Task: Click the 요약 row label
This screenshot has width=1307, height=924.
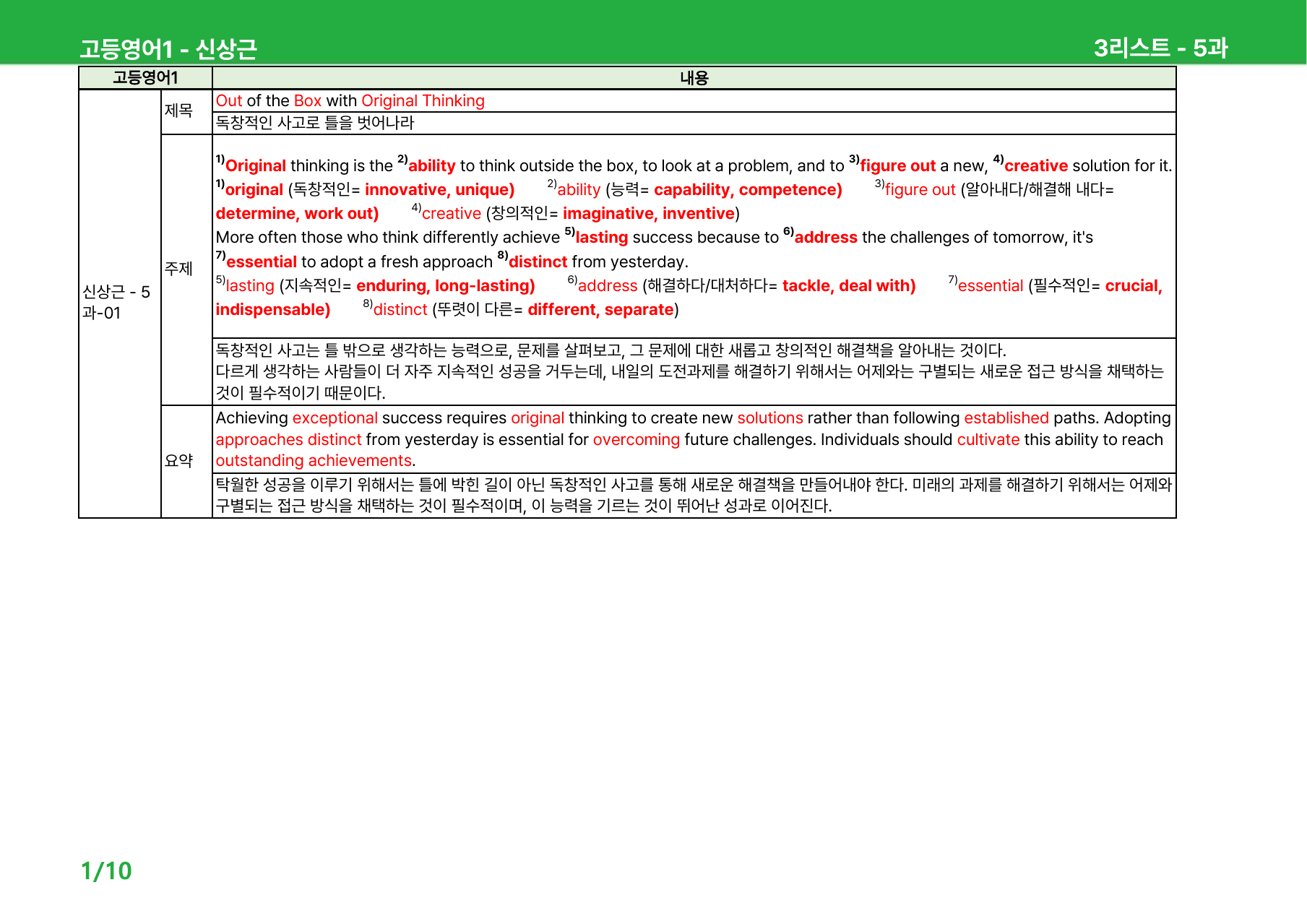Action: coord(178,461)
